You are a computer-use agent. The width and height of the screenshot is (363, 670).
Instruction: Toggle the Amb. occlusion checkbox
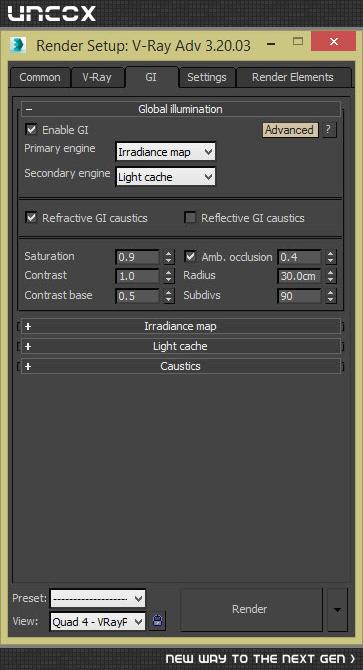pyautogui.click(x=190, y=257)
